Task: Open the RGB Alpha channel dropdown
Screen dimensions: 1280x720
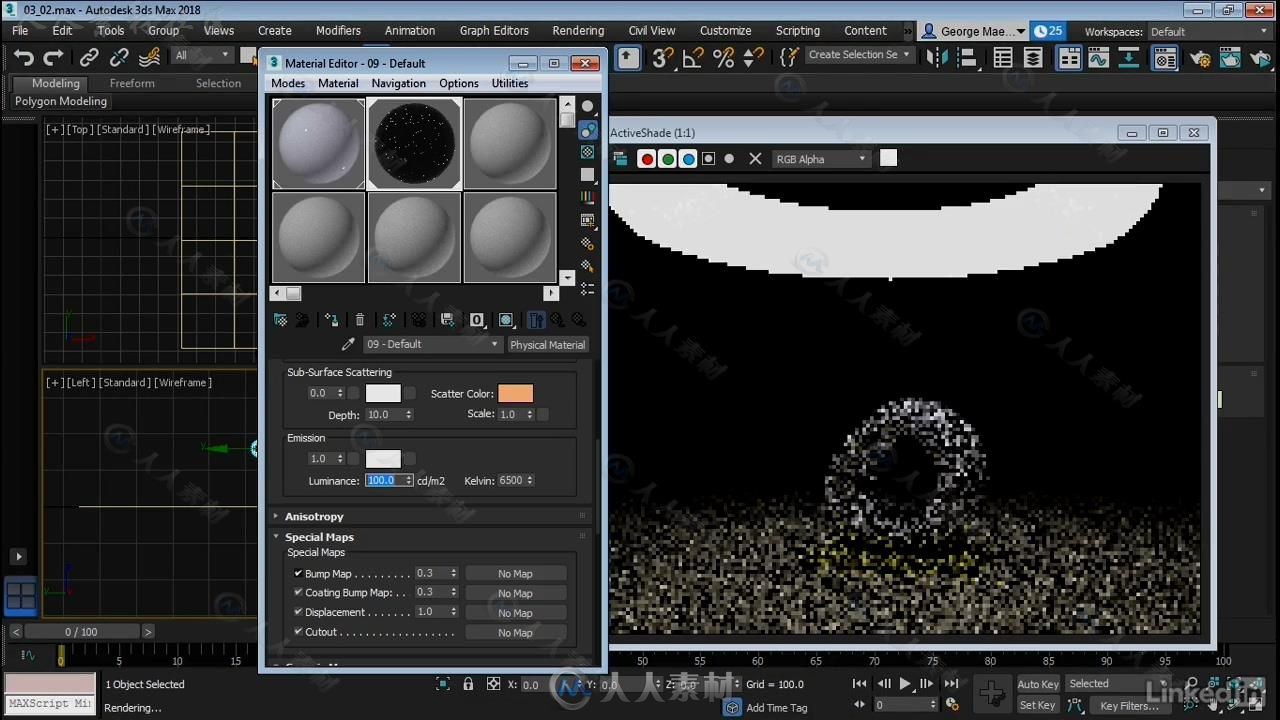Action: tap(821, 159)
